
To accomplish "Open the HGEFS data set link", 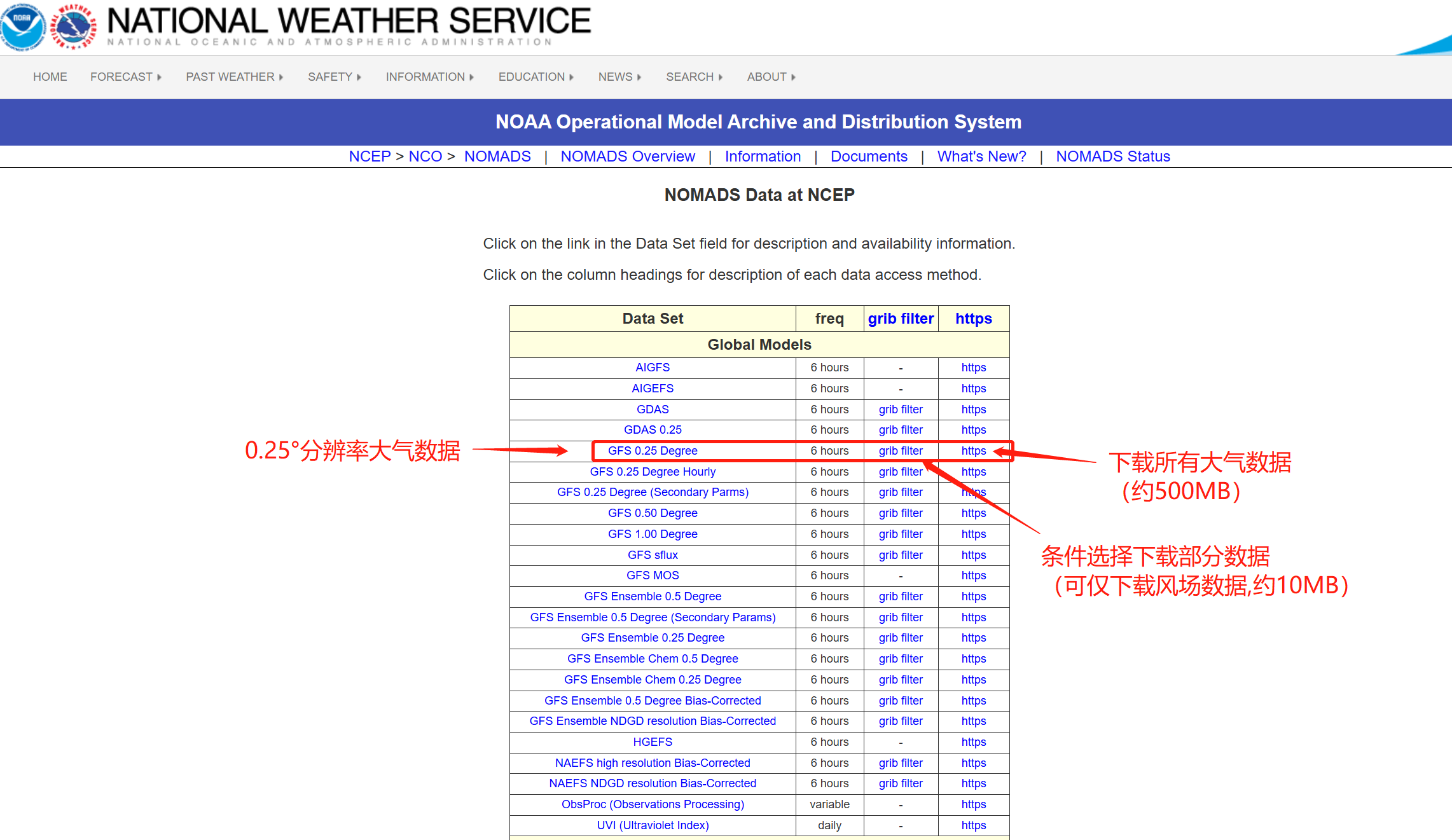I will 653,742.
